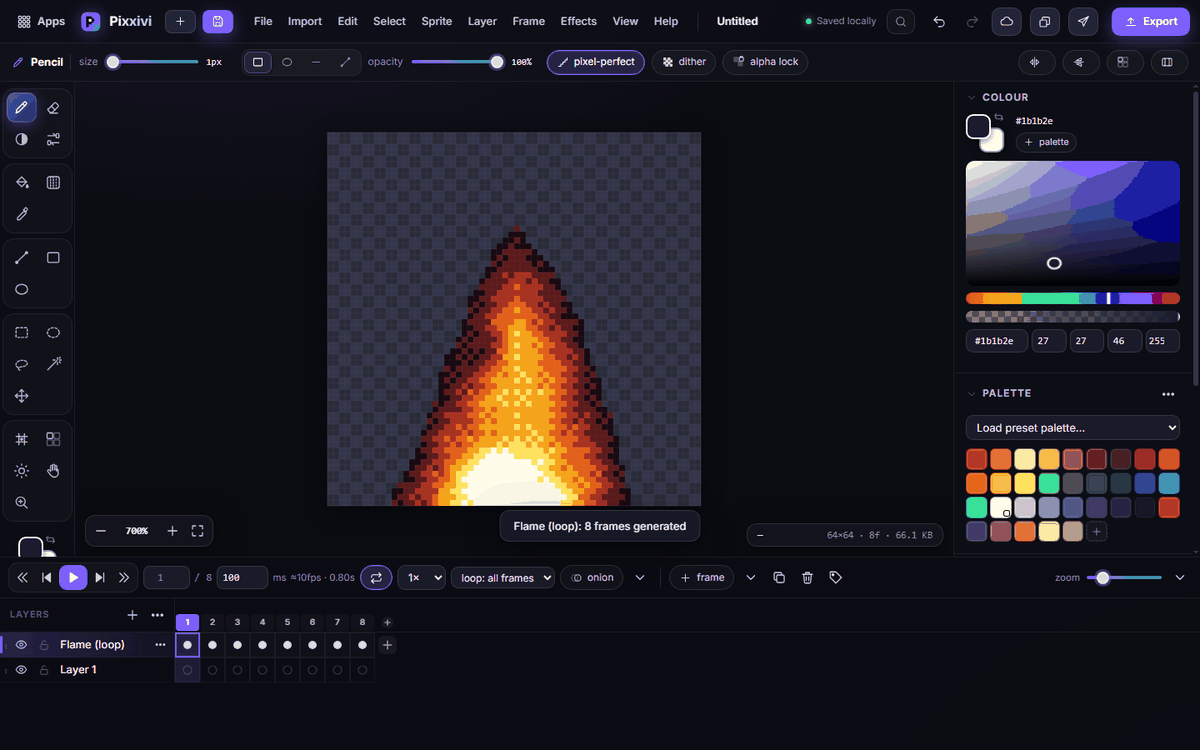This screenshot has height=750, width=1200.
Task: Click the Apps button
Action: 41,21
